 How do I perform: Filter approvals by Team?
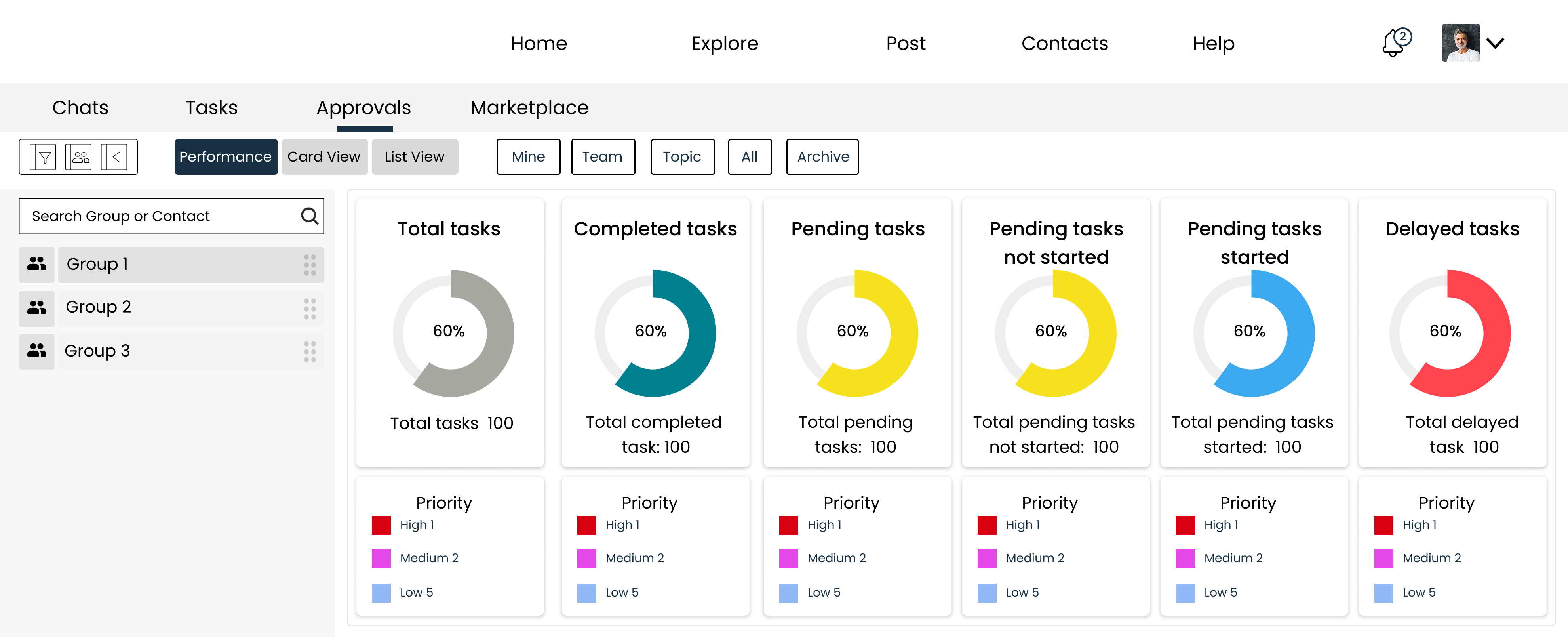pos(603,156)
